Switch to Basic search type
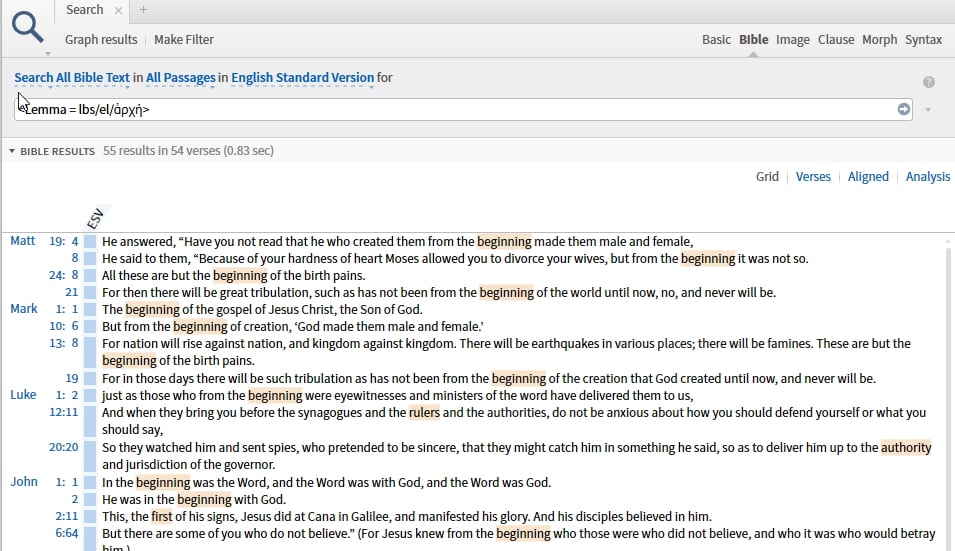Image resolution: width=955 pixels, height=551 pixels. [716, 40]
